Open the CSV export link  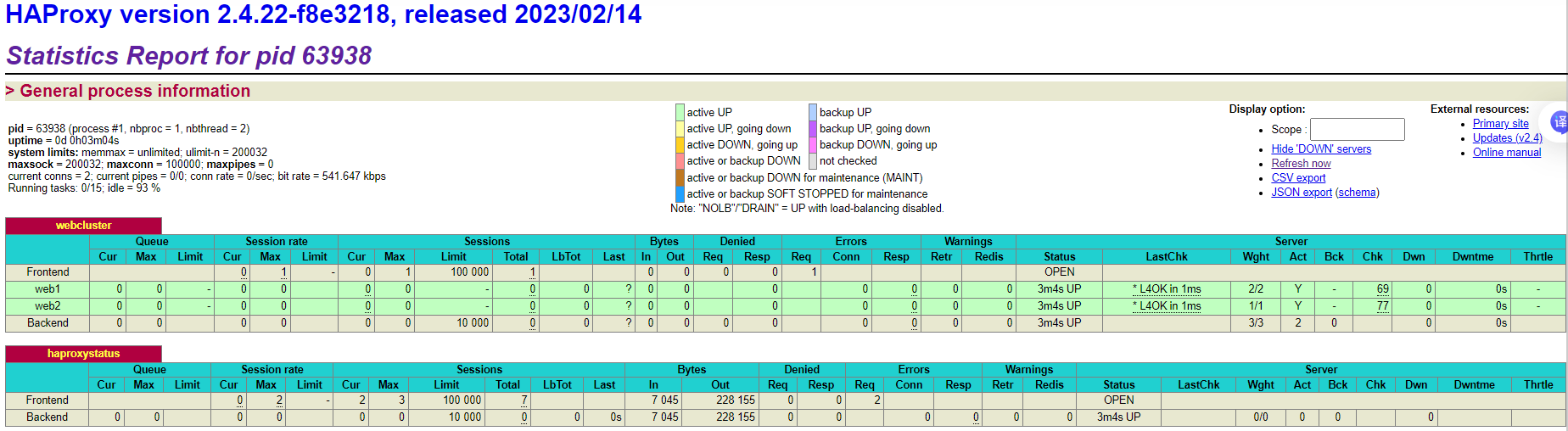click(x=1298, y=178)
